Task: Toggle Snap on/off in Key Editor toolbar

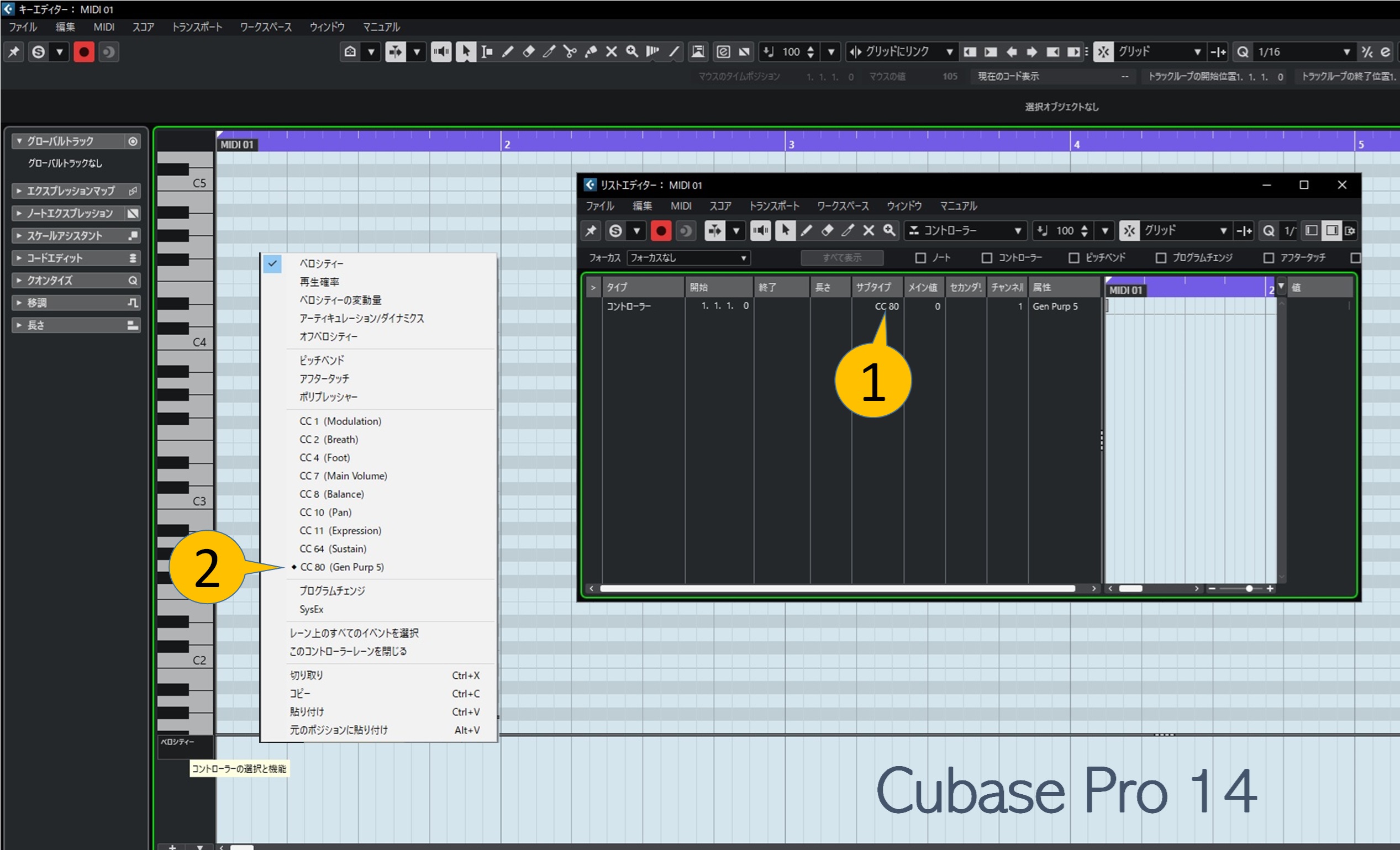Action: 1103,52
